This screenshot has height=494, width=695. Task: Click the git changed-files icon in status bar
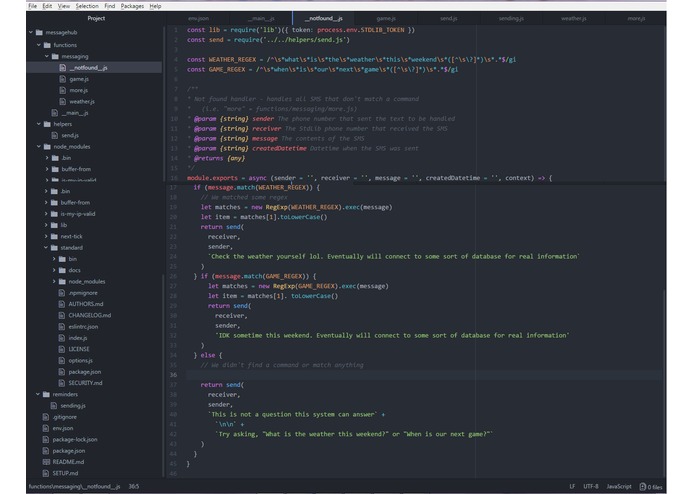(x=643, y=486)
